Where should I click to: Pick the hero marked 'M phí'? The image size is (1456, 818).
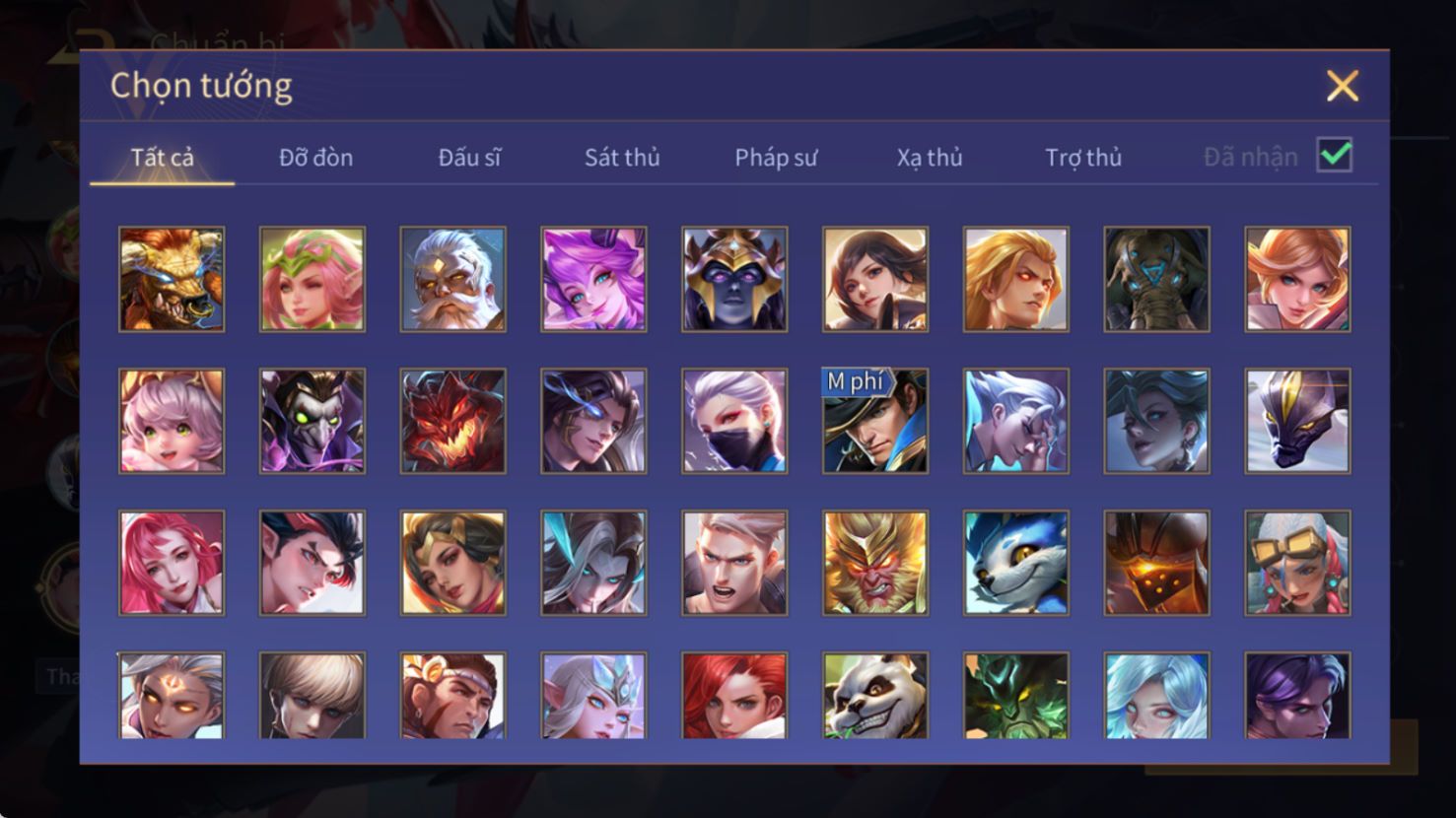pyautogui.click(x=875, y=421)
